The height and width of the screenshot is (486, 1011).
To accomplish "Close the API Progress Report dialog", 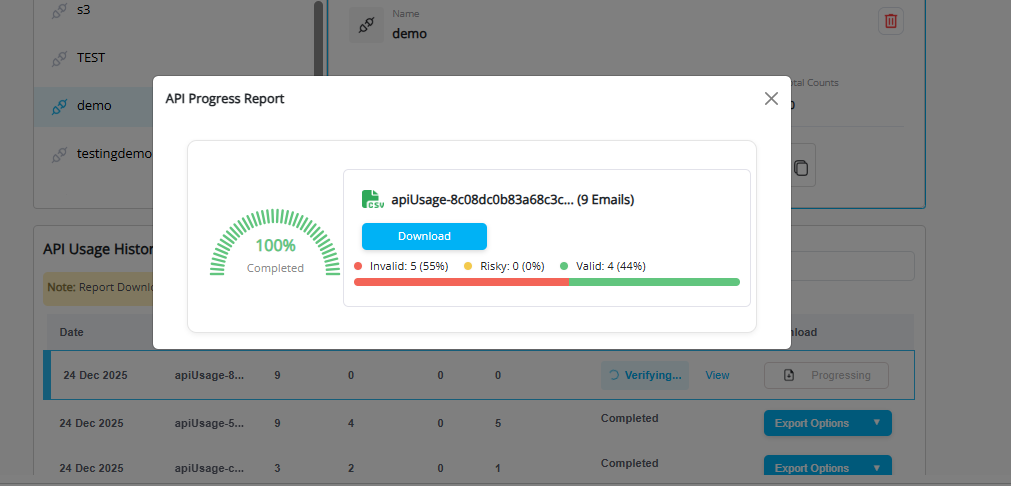I will point(771,99).
